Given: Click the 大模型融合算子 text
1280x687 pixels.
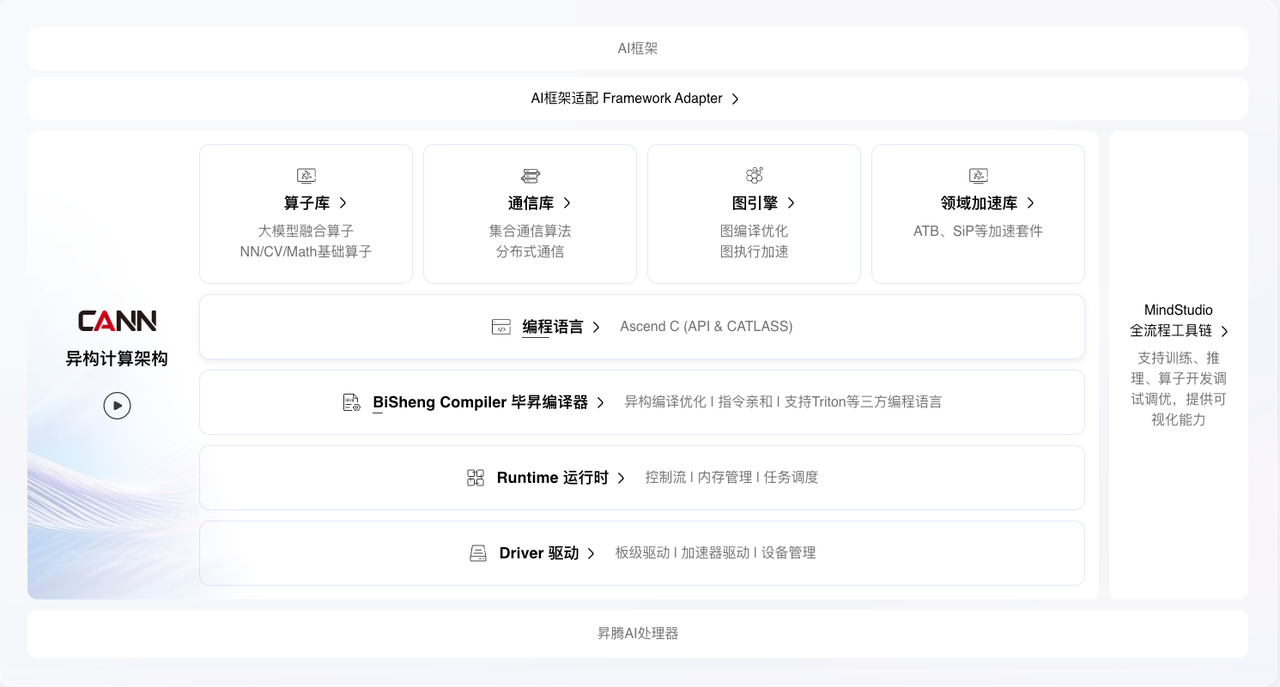Looking at the screenshot, I should (x=306, y=231).
